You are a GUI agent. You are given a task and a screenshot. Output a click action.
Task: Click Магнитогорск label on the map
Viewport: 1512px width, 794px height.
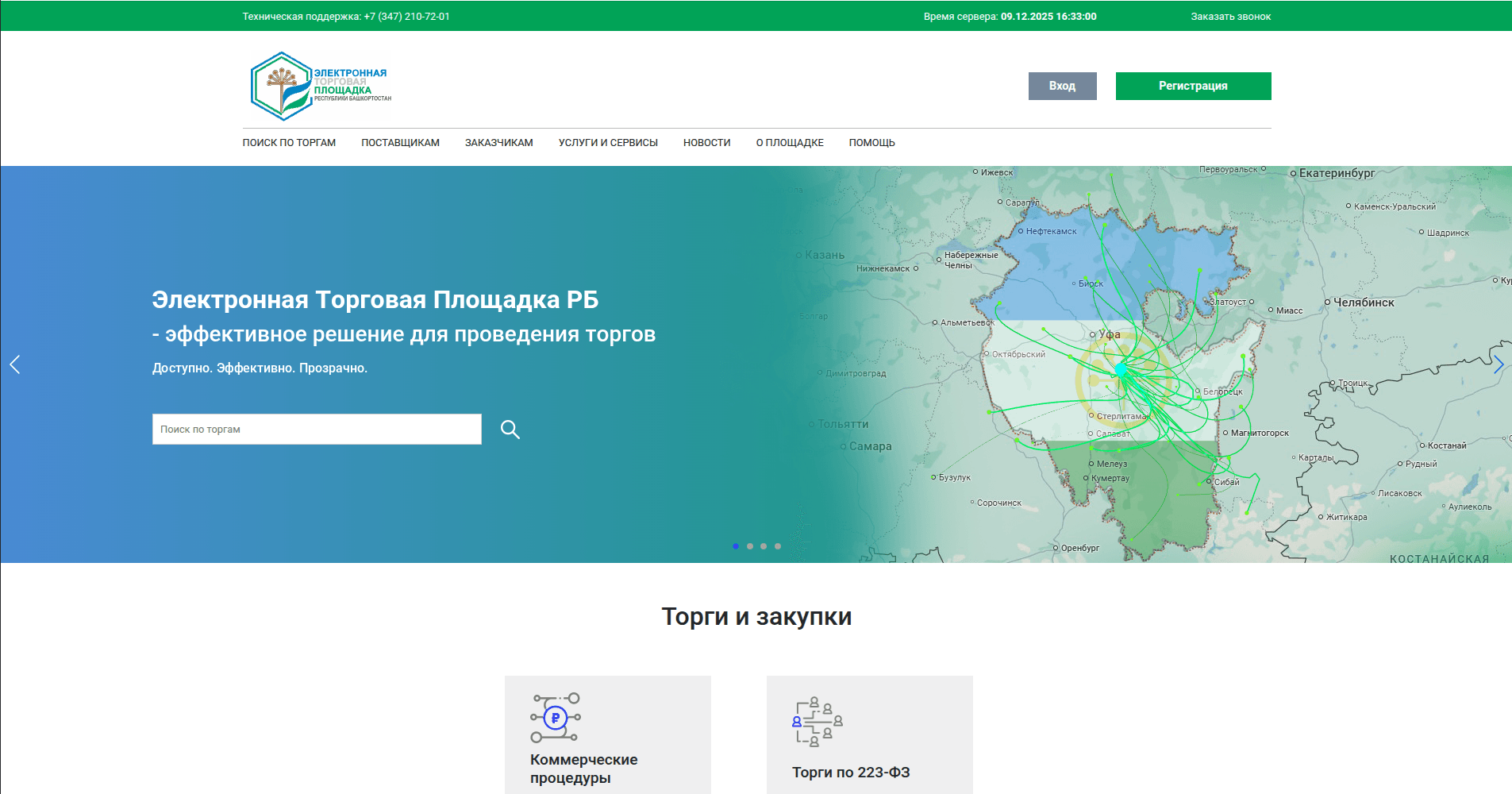1260,433
